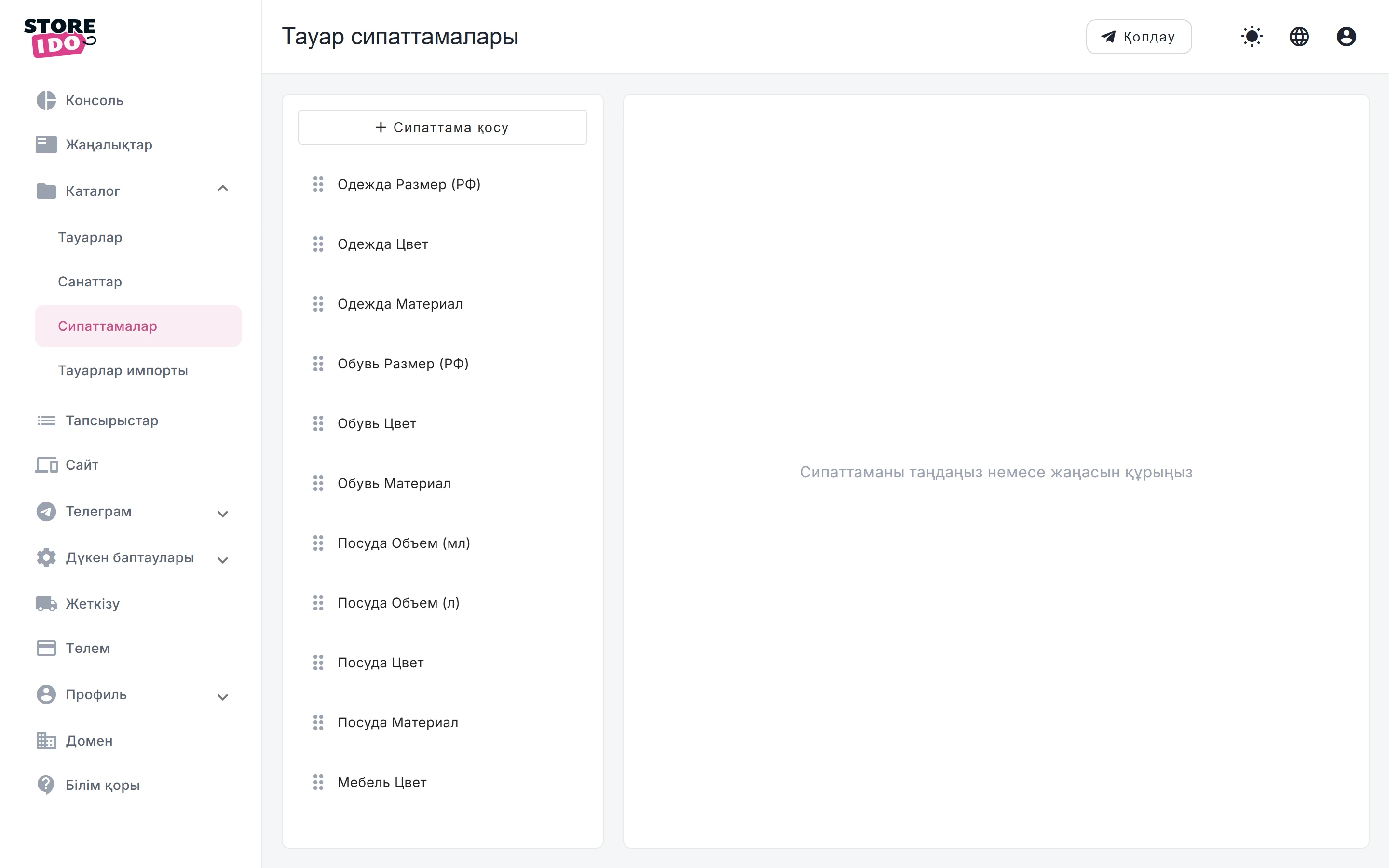This screenshot has height=868, width=1389.
Task: Click the Дүкен баптаулары gear icon
Action: 46,557
